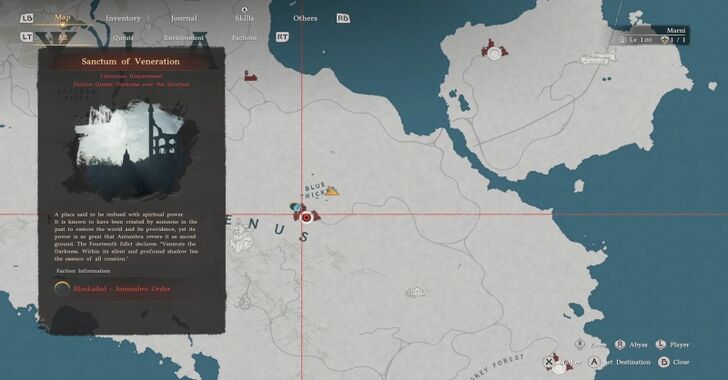This screenshot has width=728, height=380.
Task: Click the X button prompt icon
Action: click(x=549, y=361)
